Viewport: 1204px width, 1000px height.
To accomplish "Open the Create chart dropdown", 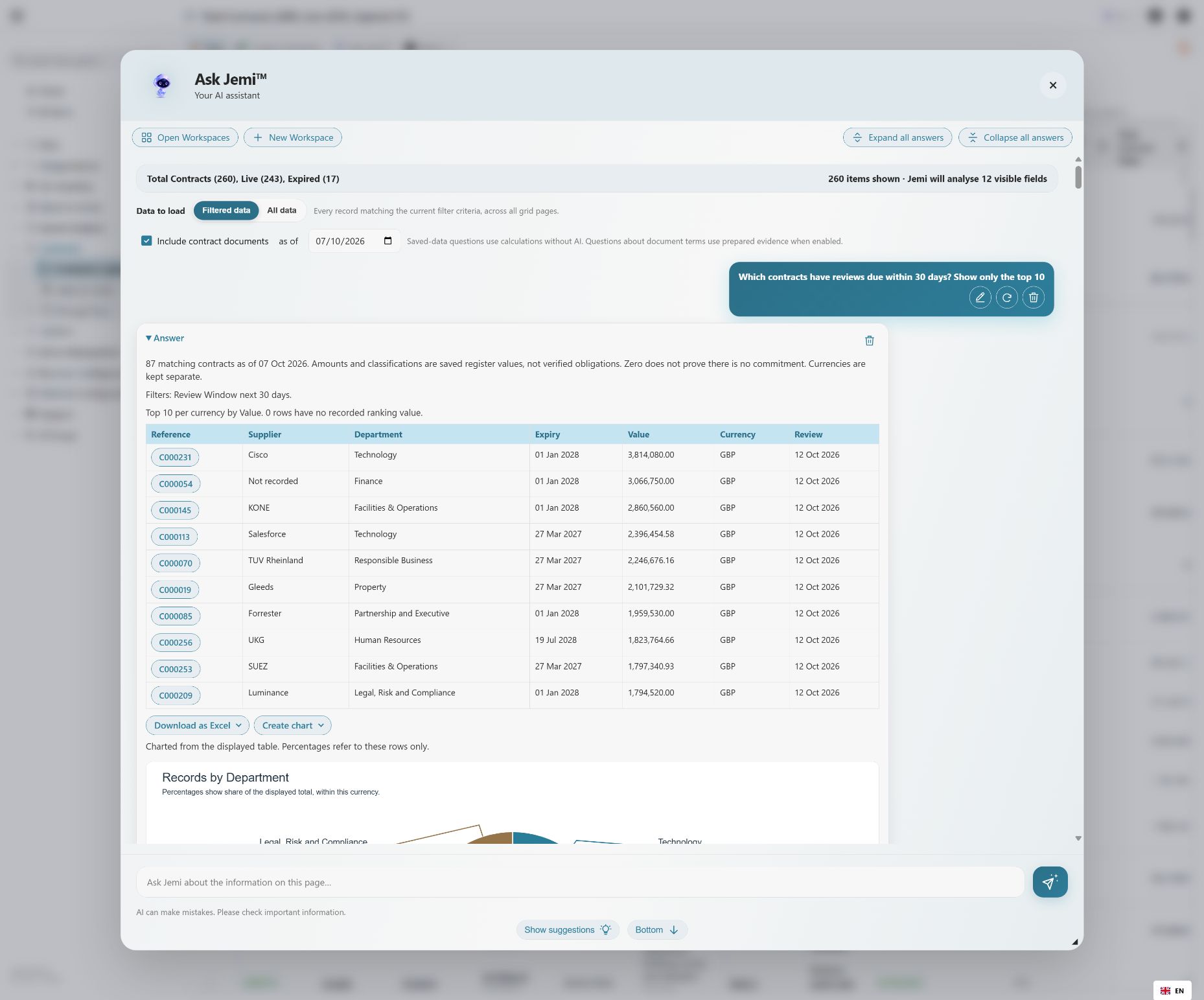I will click(x=293, y=725).
